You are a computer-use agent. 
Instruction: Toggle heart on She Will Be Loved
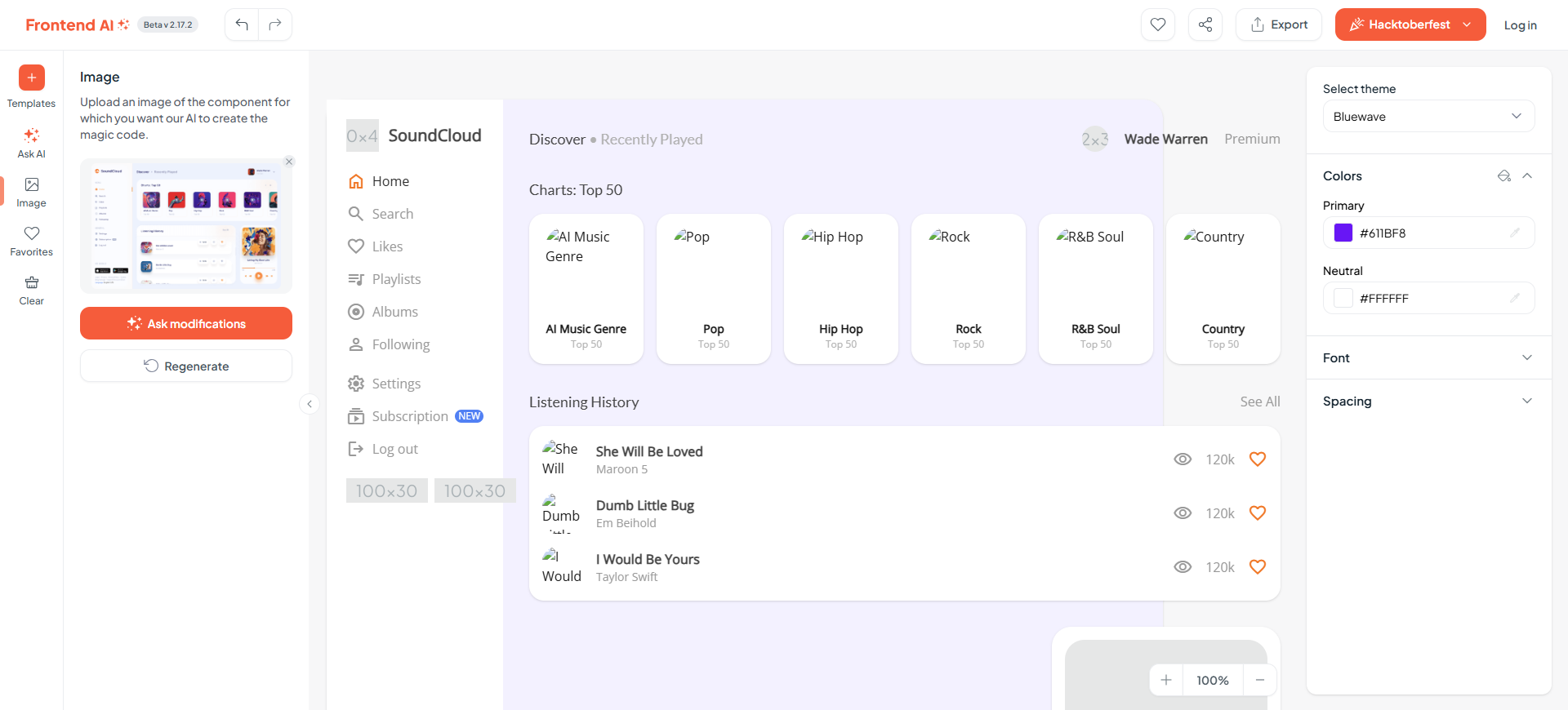(1258, 459)
